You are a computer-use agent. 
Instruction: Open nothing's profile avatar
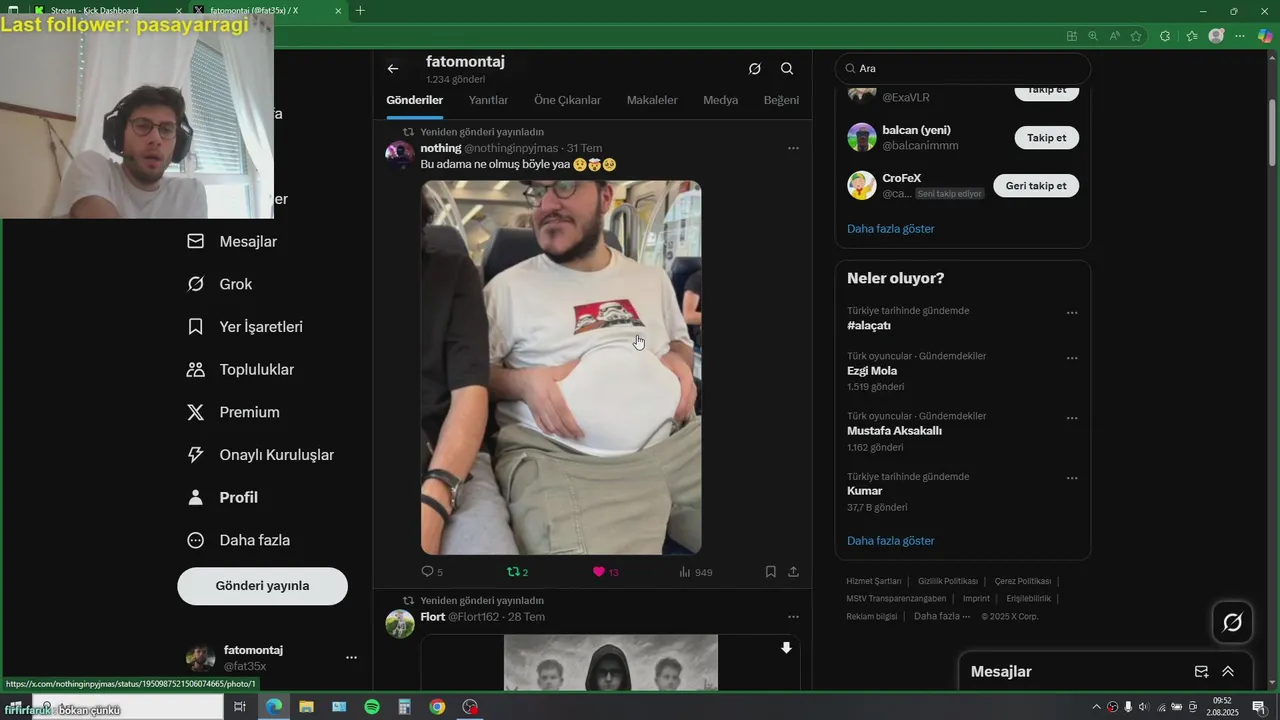400,154
